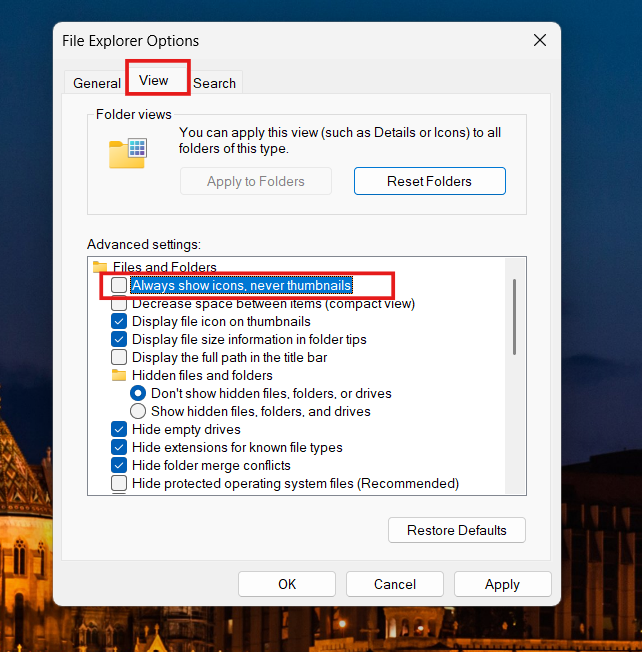Switch to the Search tab
642x652 pixels.
[214, 83]
